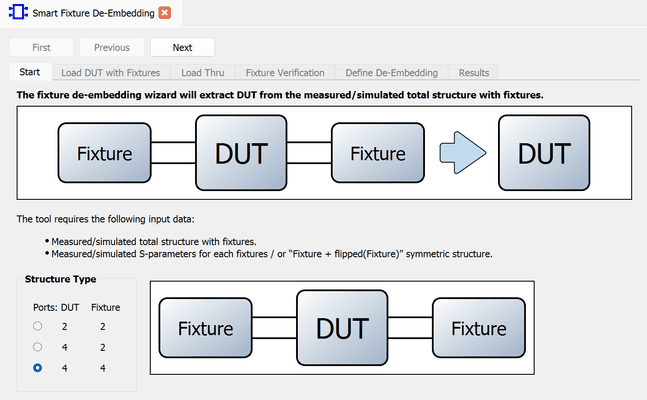
Task: Select 4-port DUT with 4-port Fixture option
Action: coord(38,368)
